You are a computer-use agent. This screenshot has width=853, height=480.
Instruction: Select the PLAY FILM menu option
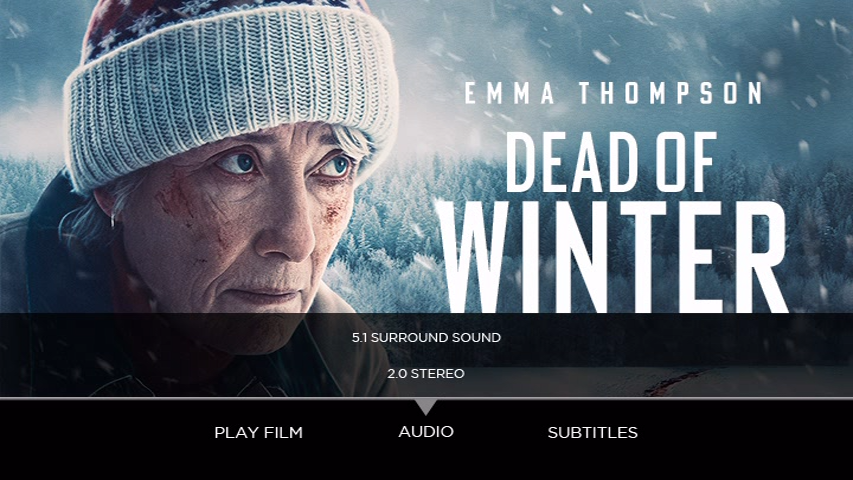[x=258, y=433]
